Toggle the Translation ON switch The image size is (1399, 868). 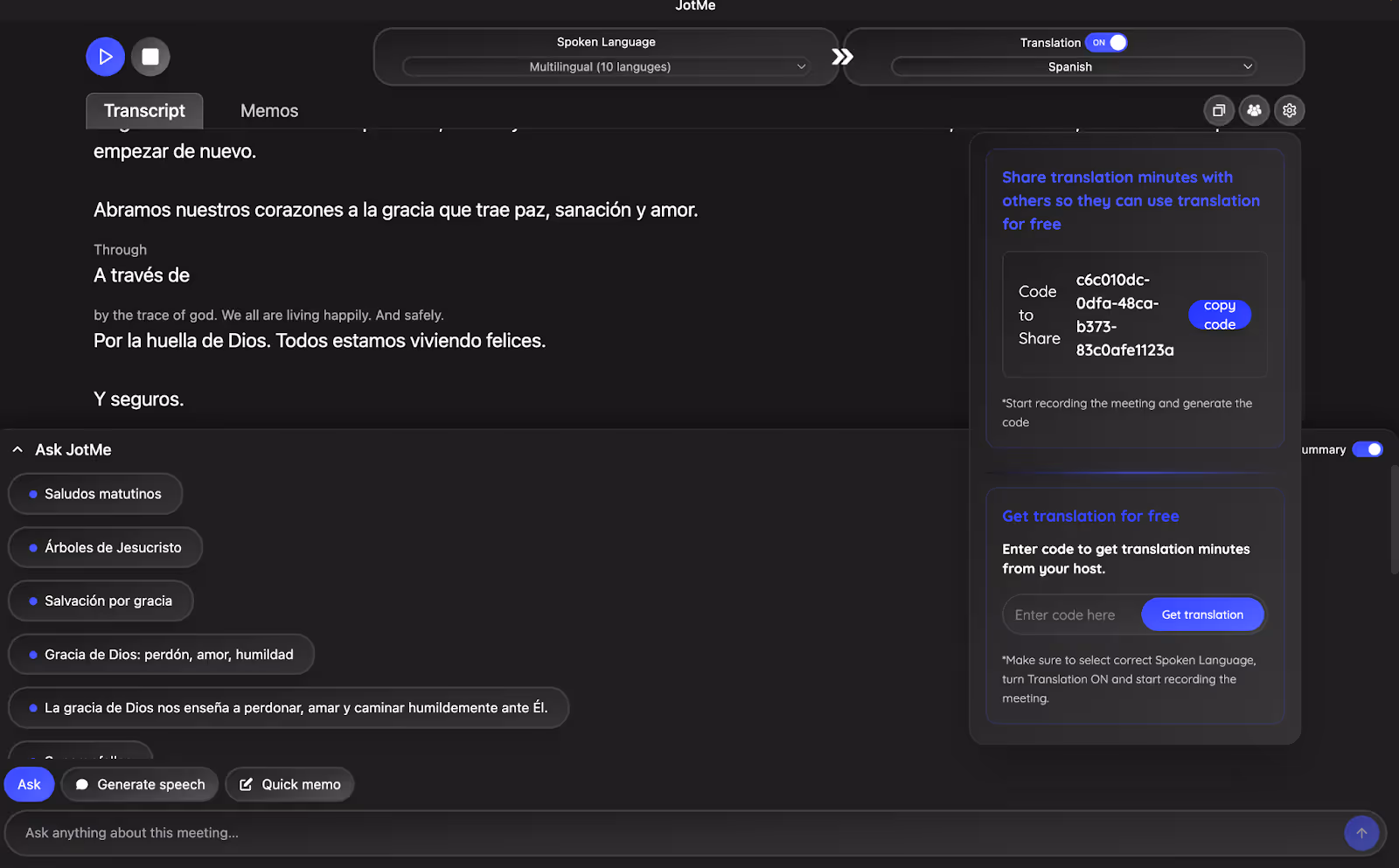pos(1106,42)
